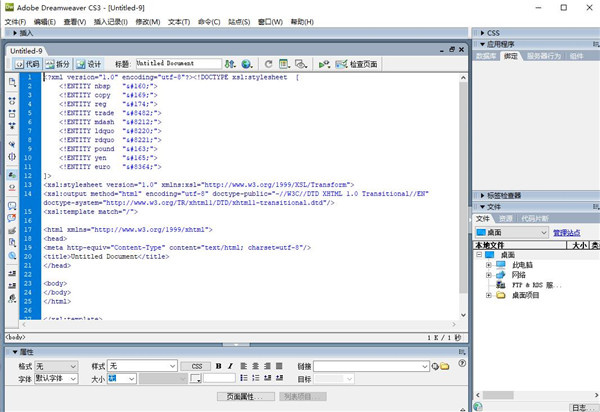Click the Refresh Design View icon
Viewport: 600px width, 412px height.
click(268, 64)
